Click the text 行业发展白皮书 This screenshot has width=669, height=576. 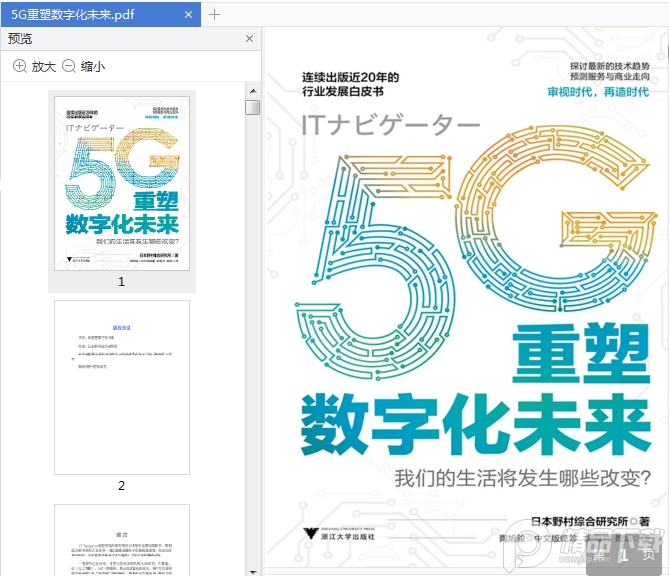(343, 91)
